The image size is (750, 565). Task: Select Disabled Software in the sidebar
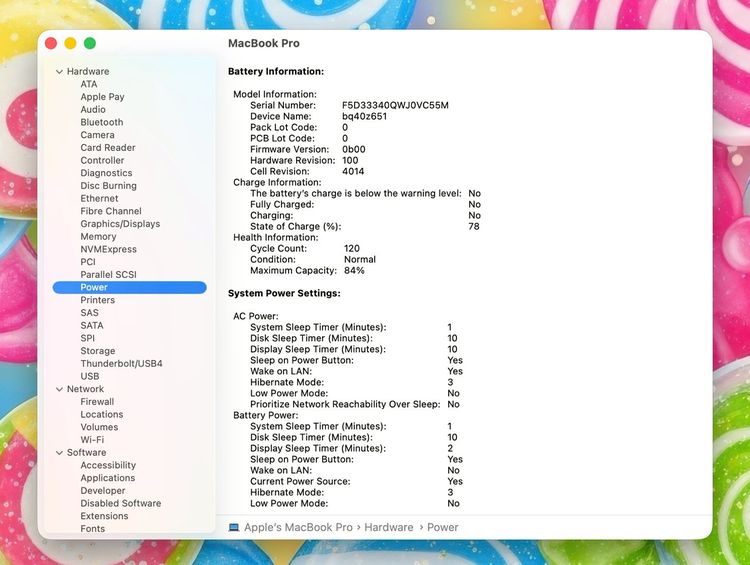[121, 503]
